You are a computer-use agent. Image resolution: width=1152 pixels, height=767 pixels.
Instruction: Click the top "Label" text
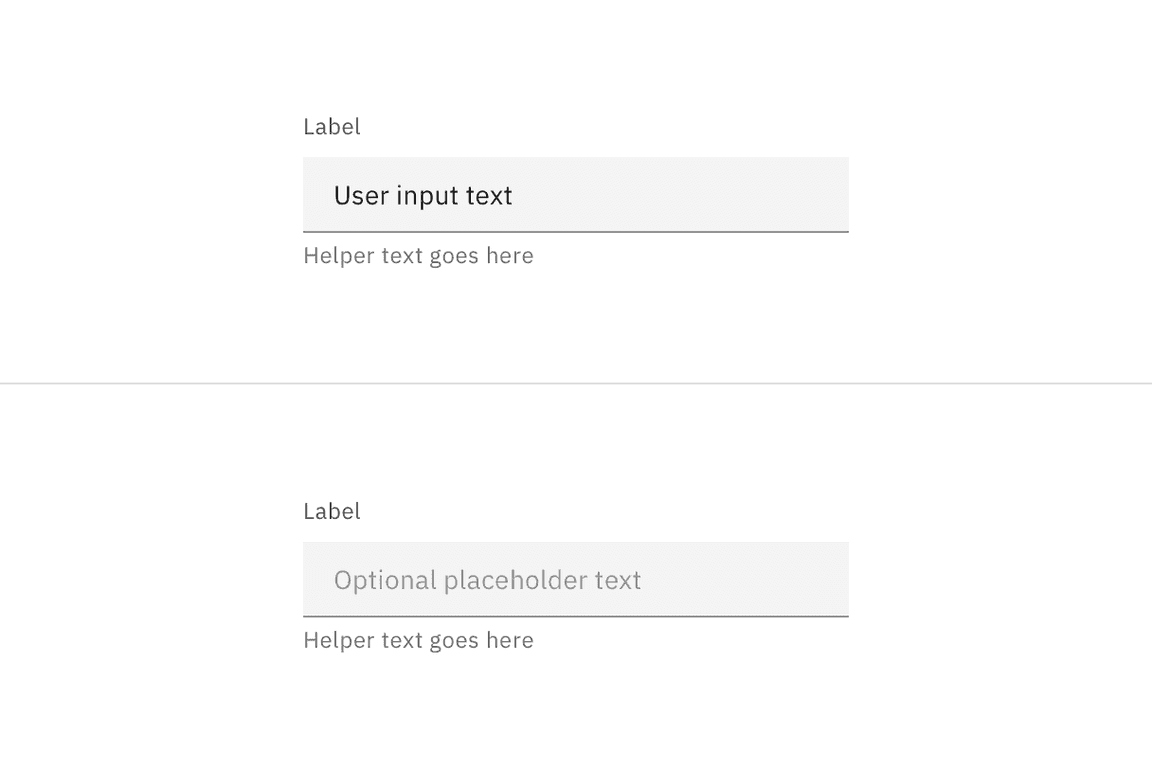pyautogui.click(x=331, y=126)
